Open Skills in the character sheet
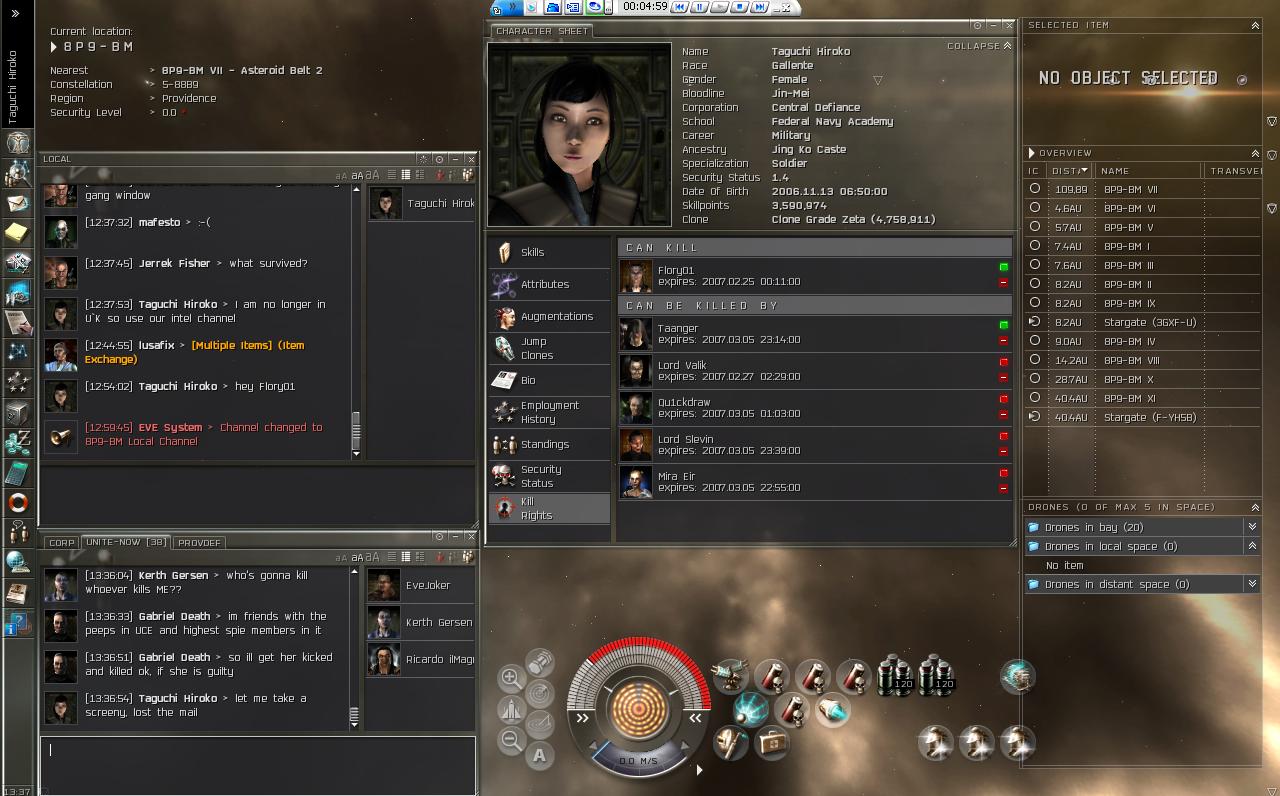 550,252
